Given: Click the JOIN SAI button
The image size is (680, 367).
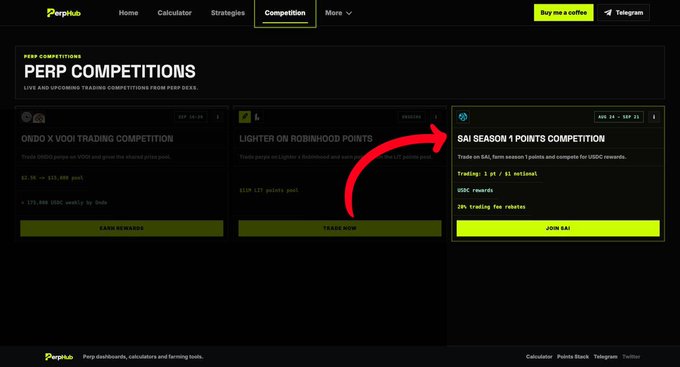Looking at the screenshot, I should pyautogui.click(x=558, y=228).
